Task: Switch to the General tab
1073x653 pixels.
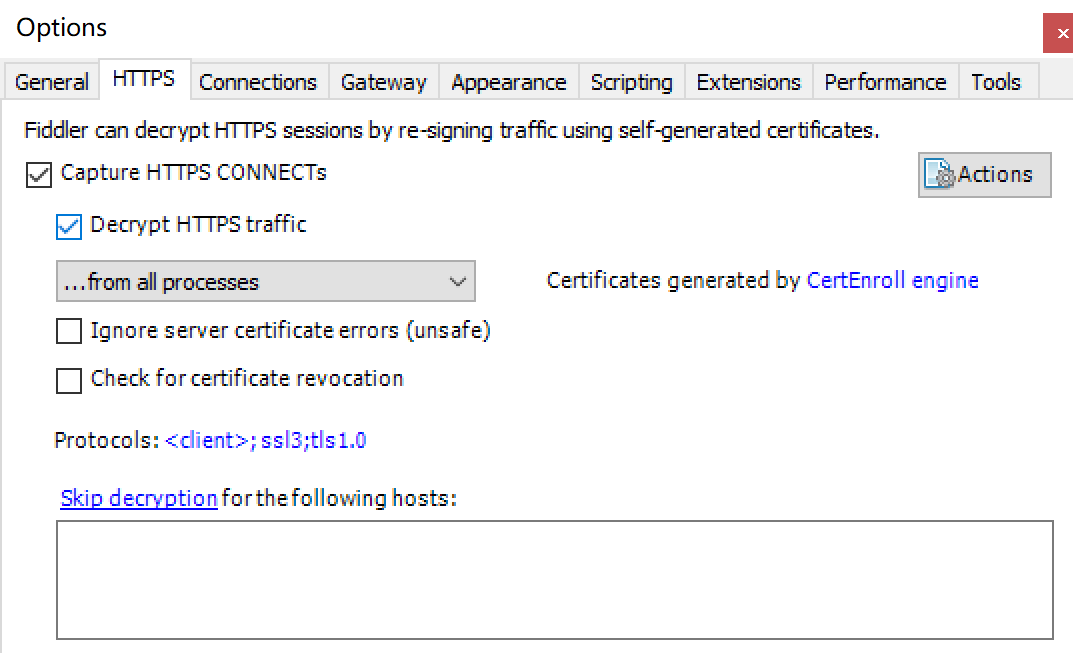Action: 52,82
